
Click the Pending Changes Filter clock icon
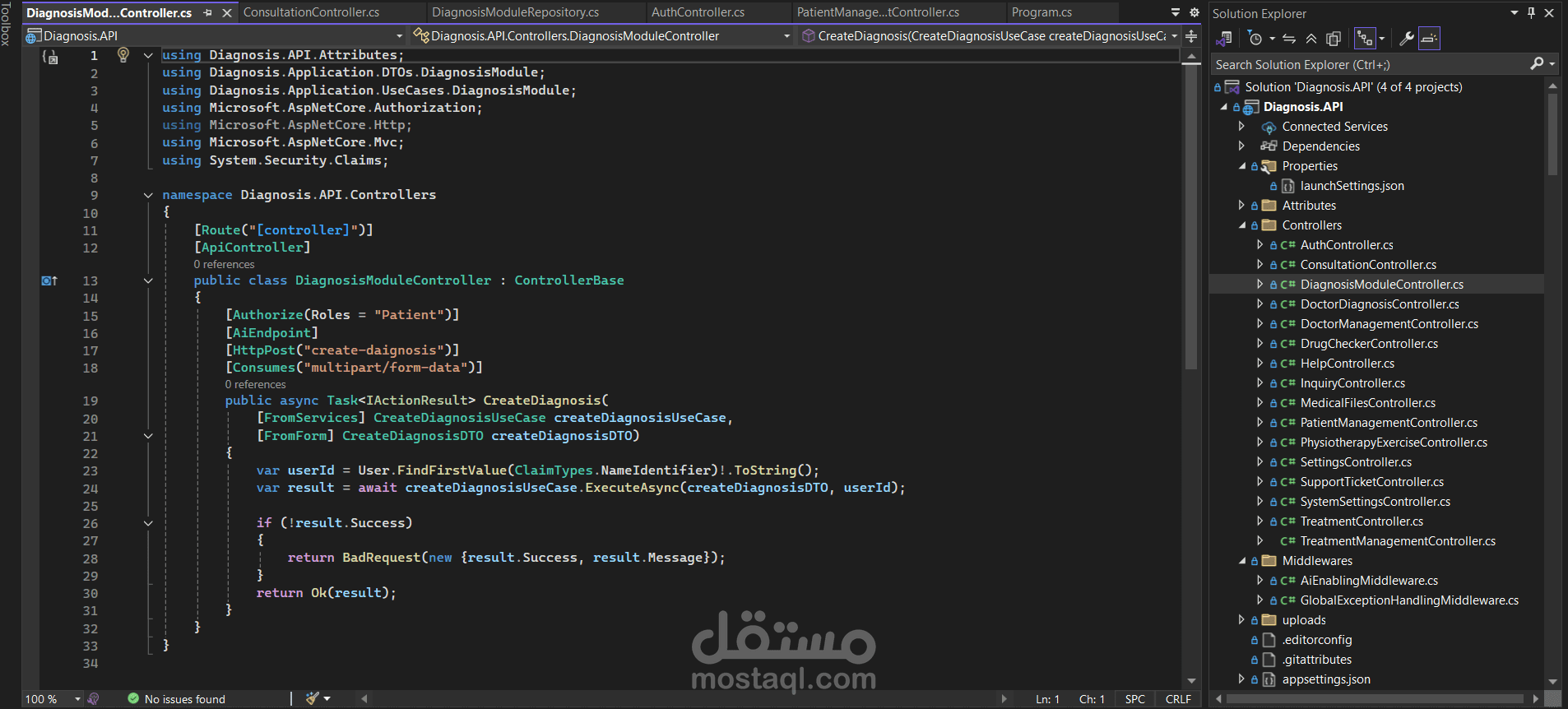[1255, 39]
